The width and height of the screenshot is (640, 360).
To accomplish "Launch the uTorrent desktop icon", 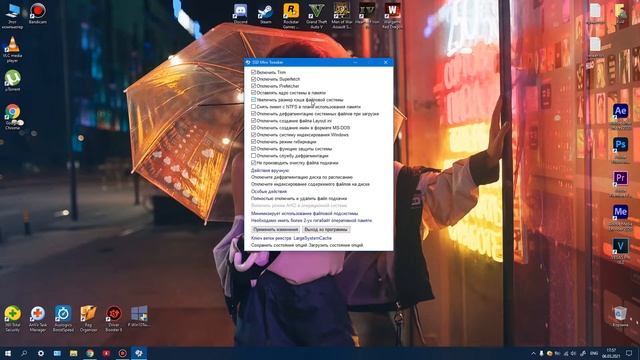I will 13,80.
